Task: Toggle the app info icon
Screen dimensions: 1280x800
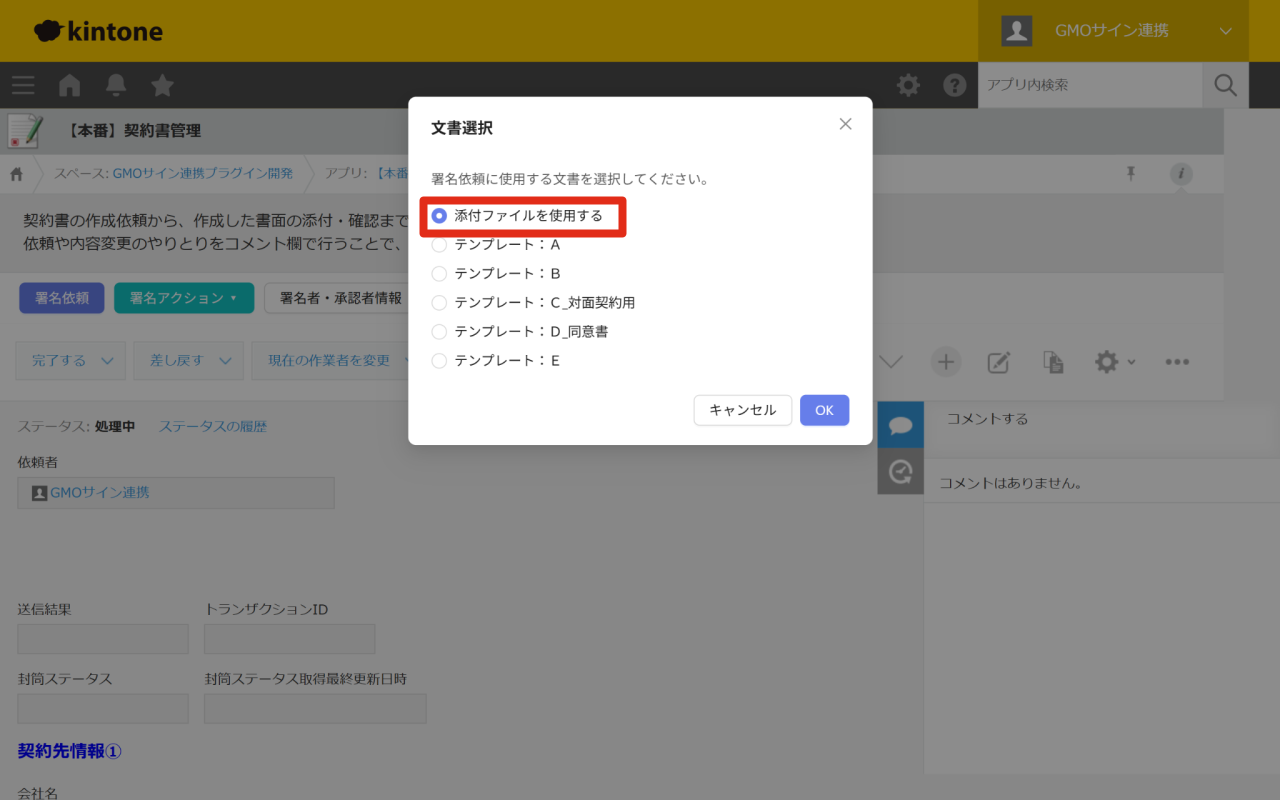Action: (1181, 174)
